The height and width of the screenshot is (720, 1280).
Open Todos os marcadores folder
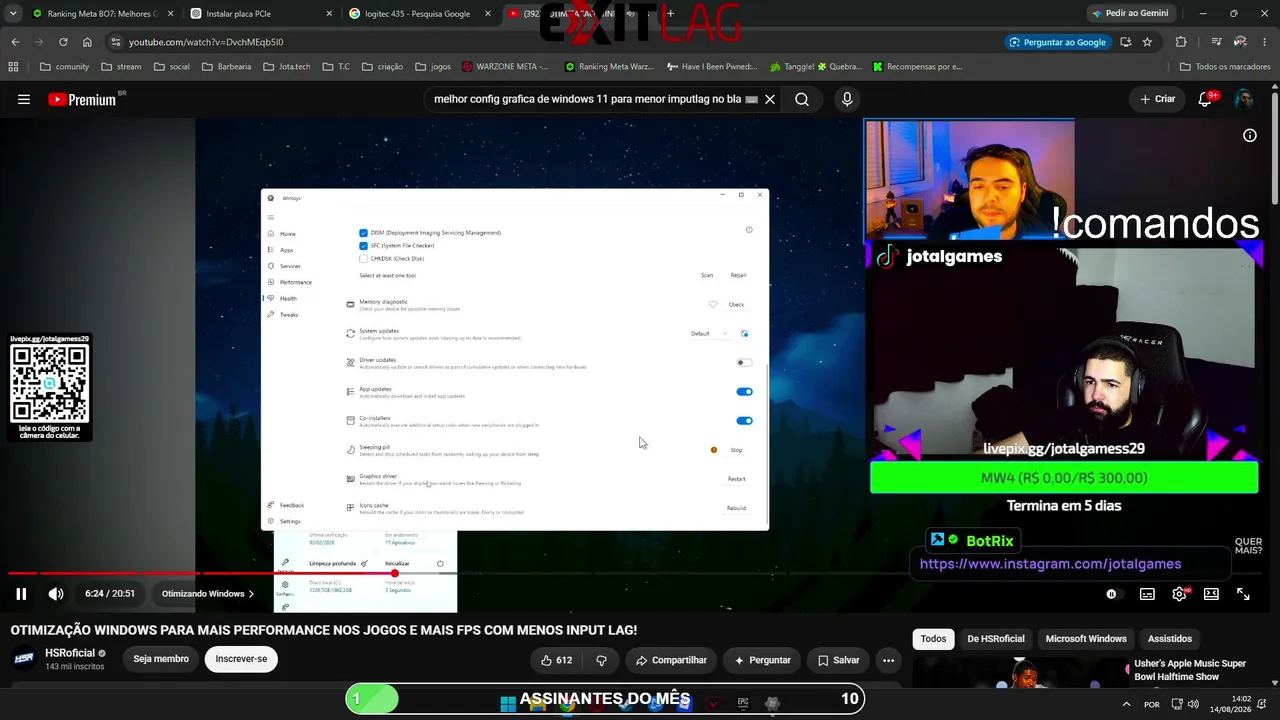(x=1225, y=67)
